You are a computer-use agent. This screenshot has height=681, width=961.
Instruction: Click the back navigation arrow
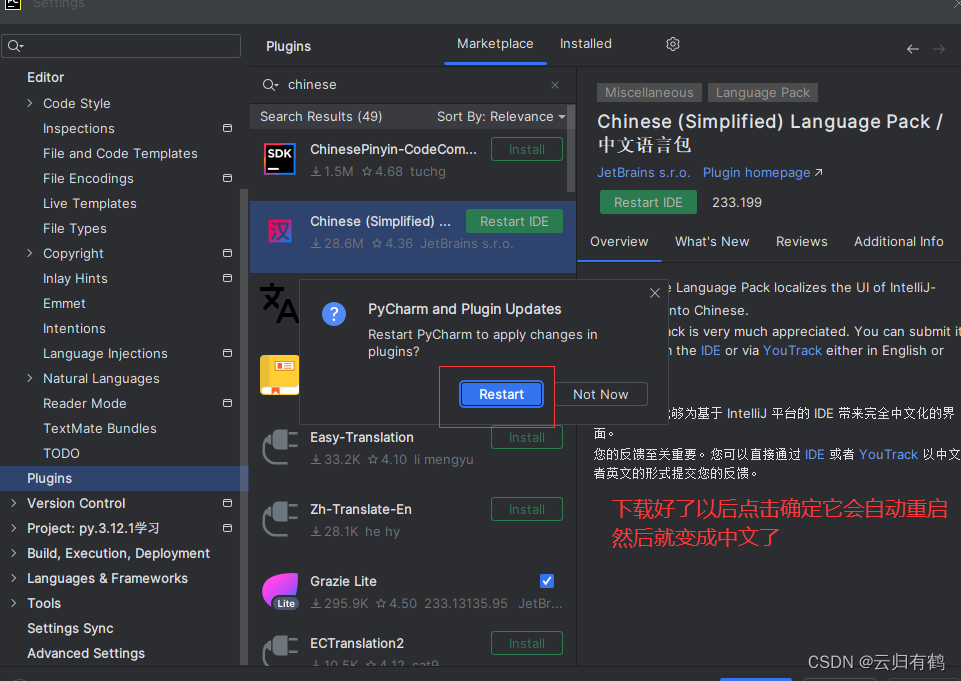click(913, 49)
